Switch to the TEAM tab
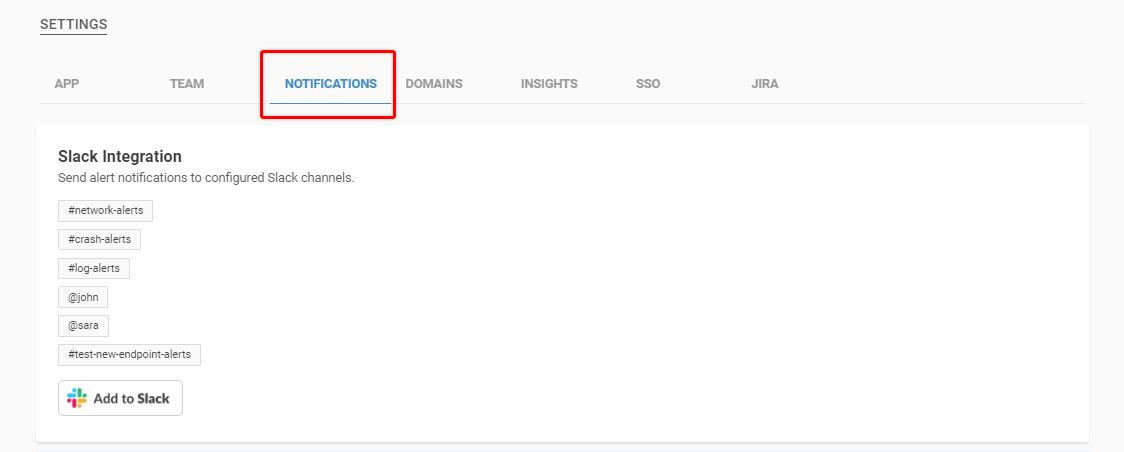Screen dimensions: 1124x452 click(x=187, y=84)
